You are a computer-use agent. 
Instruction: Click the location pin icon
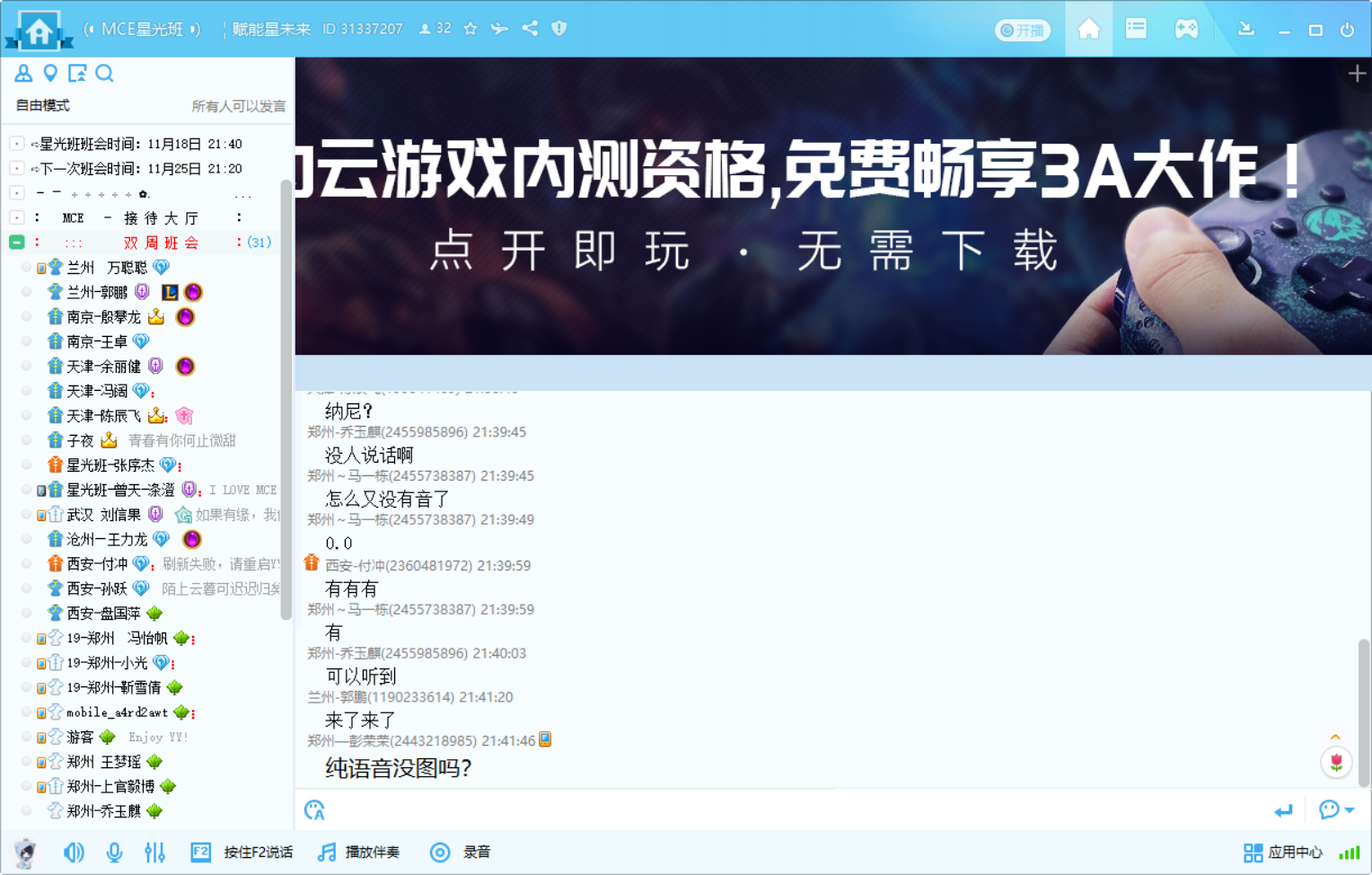(50, 74)
